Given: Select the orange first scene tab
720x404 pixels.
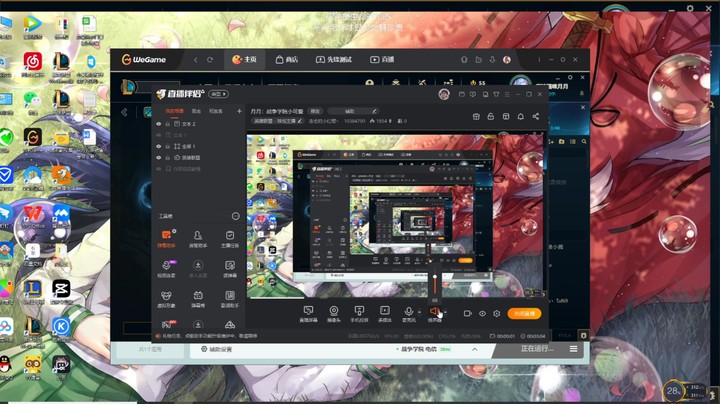Looking at the screenshot, I should pos(174,111).
